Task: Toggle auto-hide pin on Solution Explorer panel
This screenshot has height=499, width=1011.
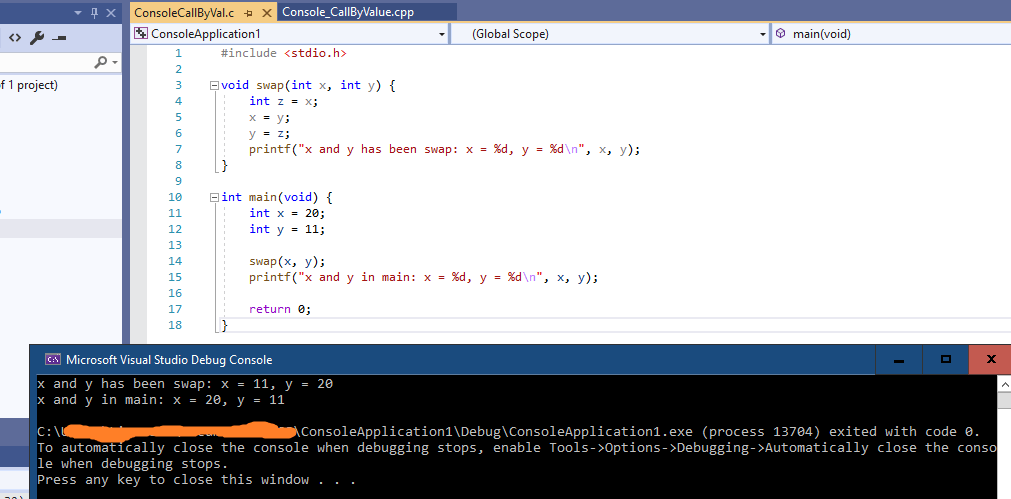Action: [x=95, y=12]
